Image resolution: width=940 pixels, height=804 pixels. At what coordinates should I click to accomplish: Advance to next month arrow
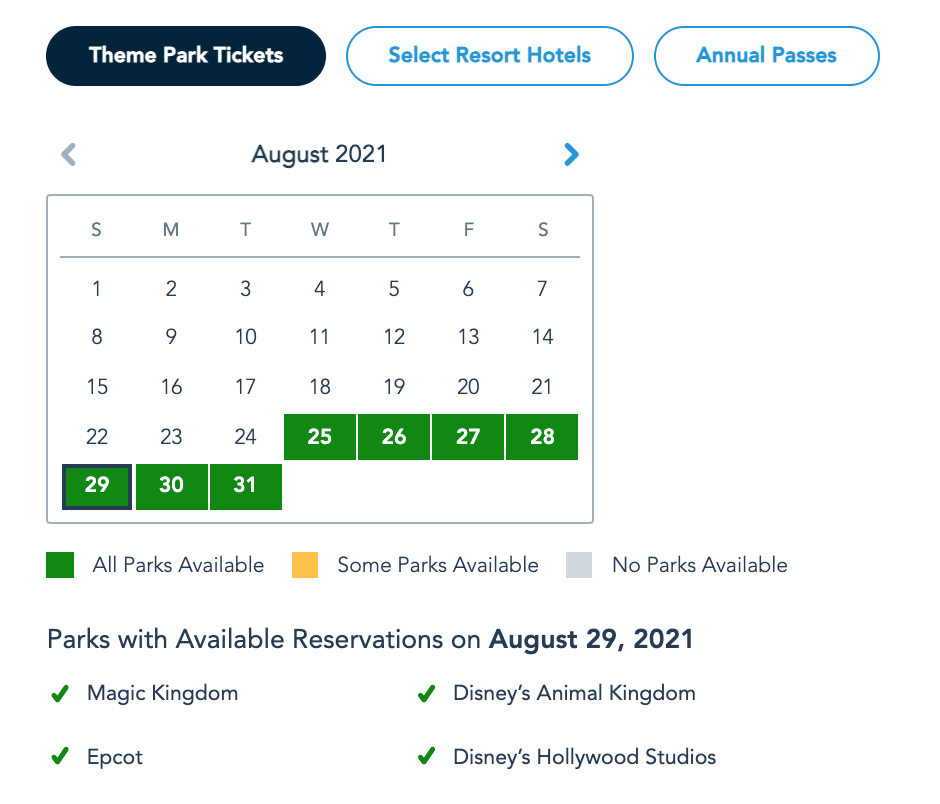click(x=571, y=154)
